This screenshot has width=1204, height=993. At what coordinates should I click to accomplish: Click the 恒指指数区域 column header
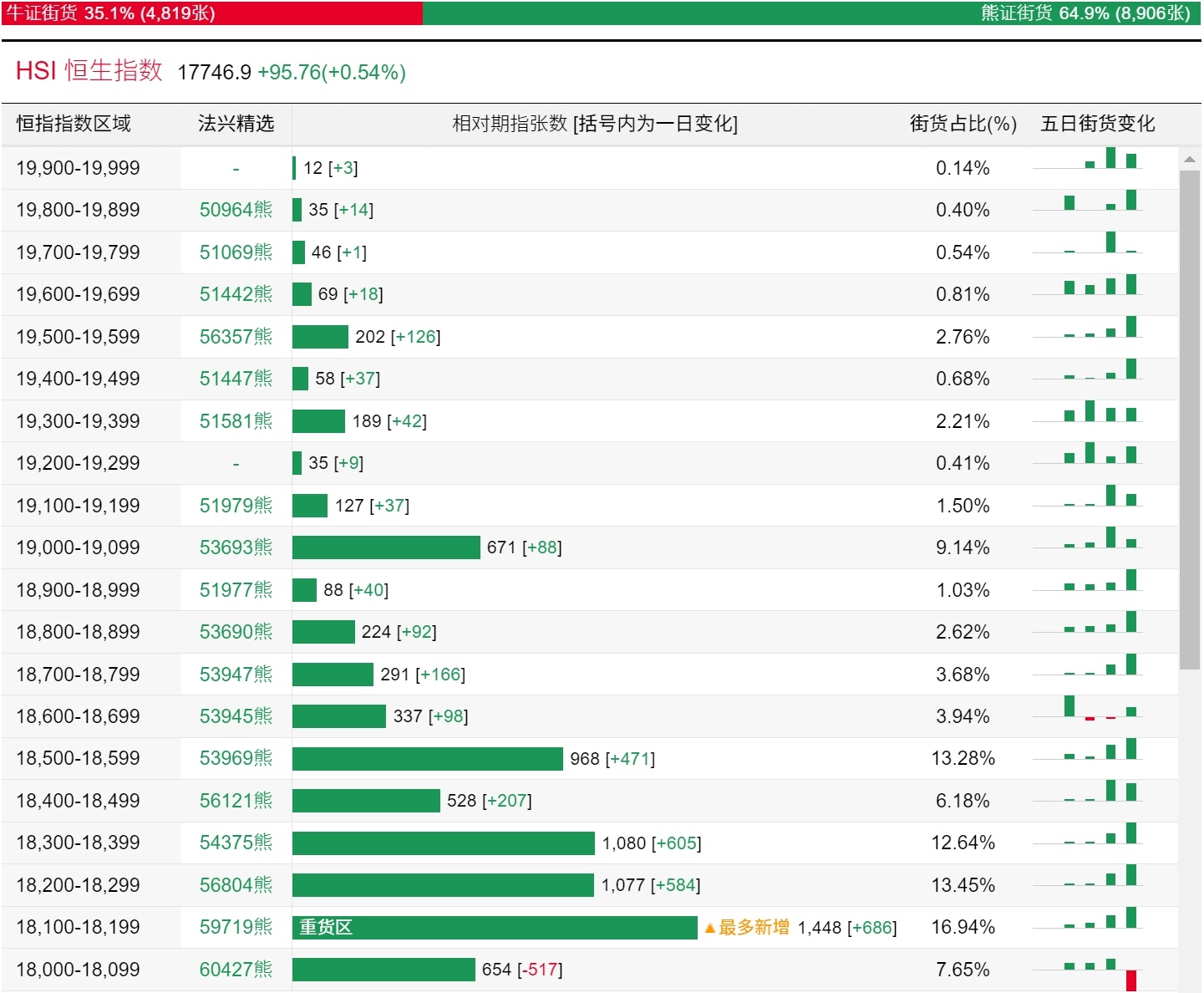point(74,124)
